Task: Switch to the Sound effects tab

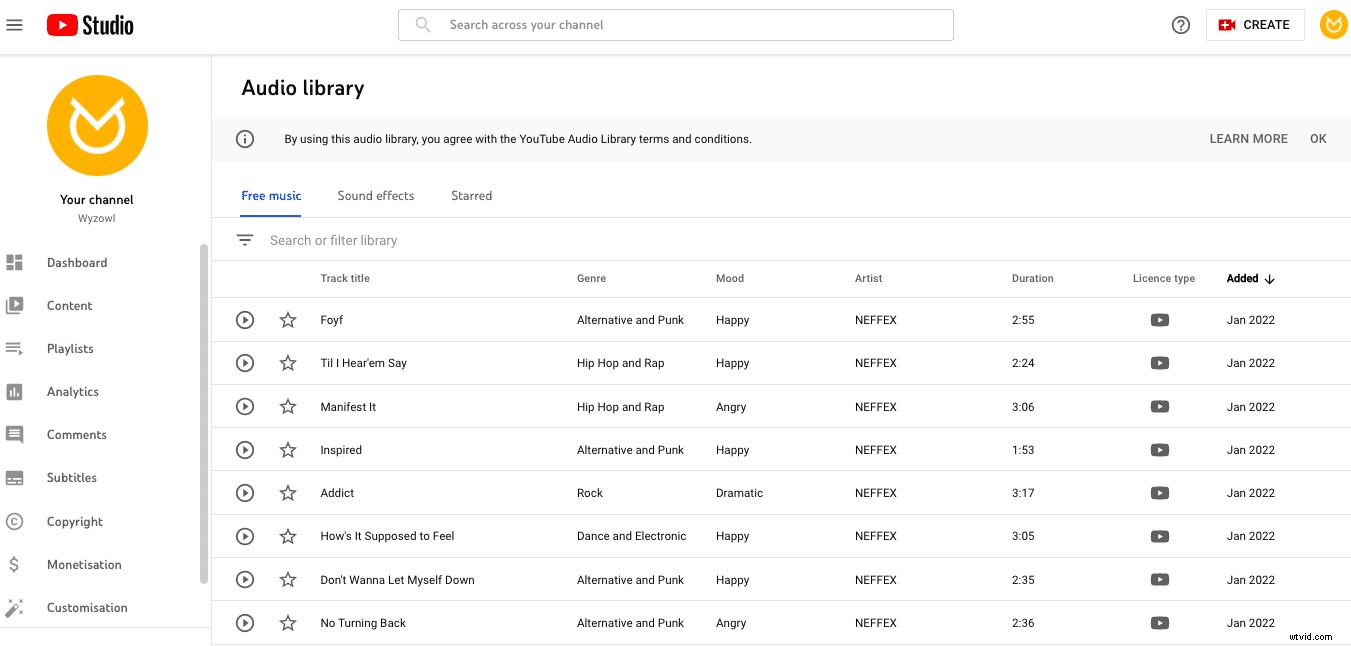Action: (376, 195)
